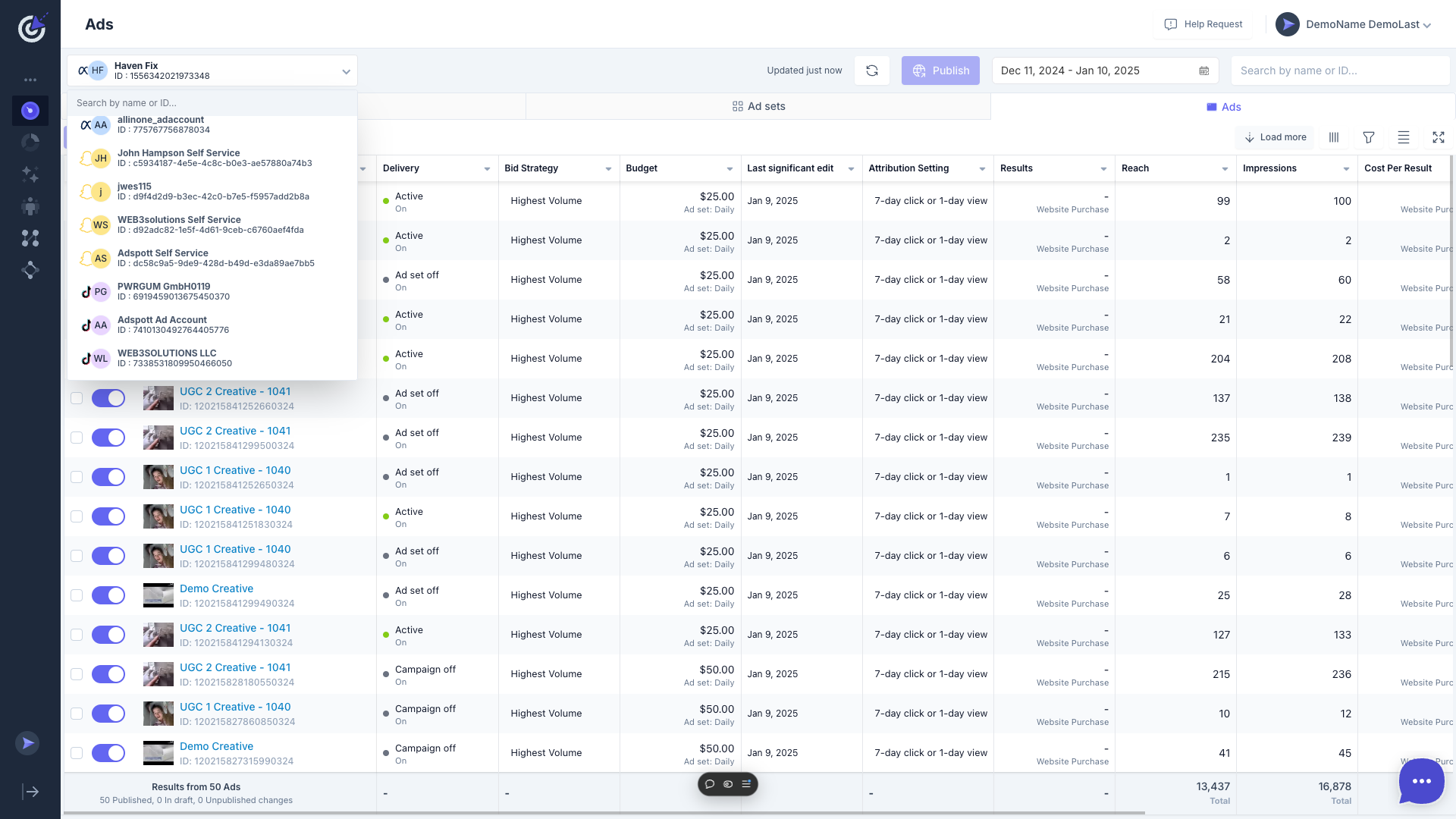Click the Publish button
The image size is (1456, 819).
[x=940, y=71]
